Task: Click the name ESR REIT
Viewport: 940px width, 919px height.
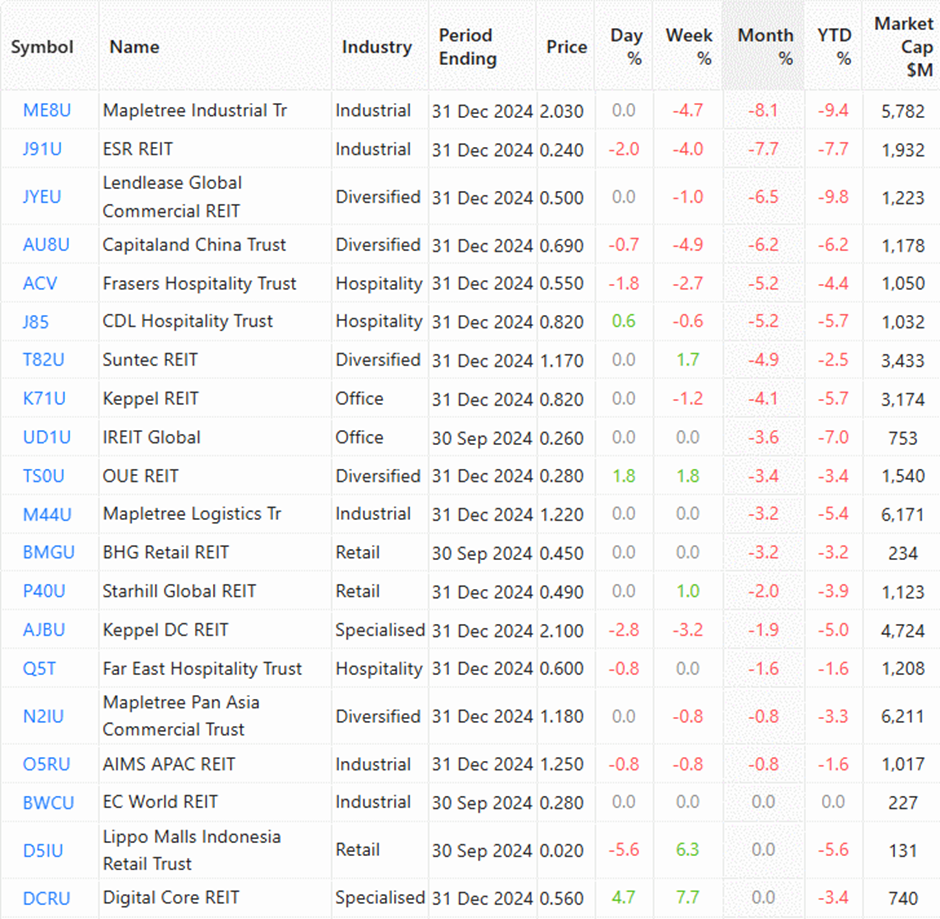Action: coord(138,149)
